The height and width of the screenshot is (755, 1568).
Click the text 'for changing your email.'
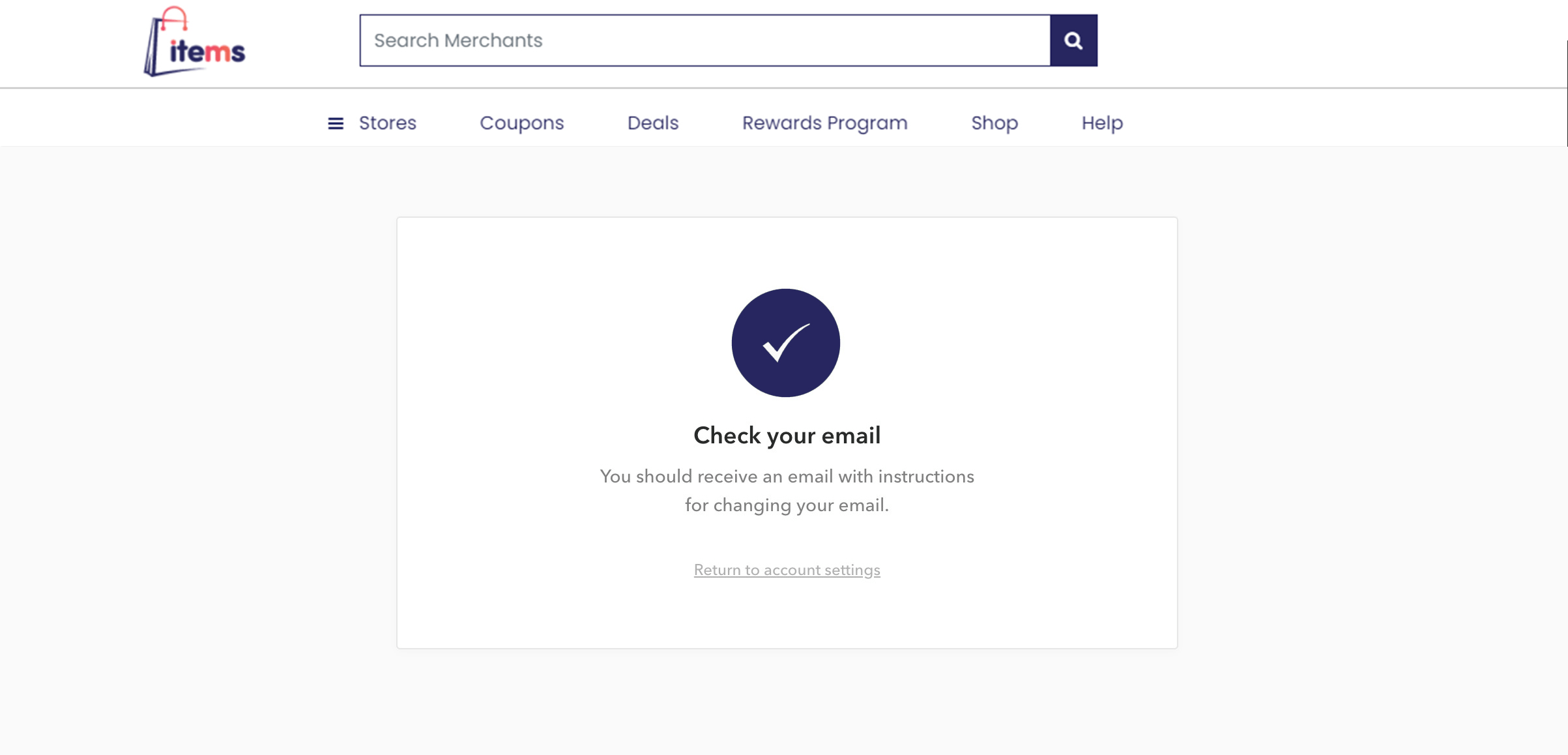[x=787, y=505]
